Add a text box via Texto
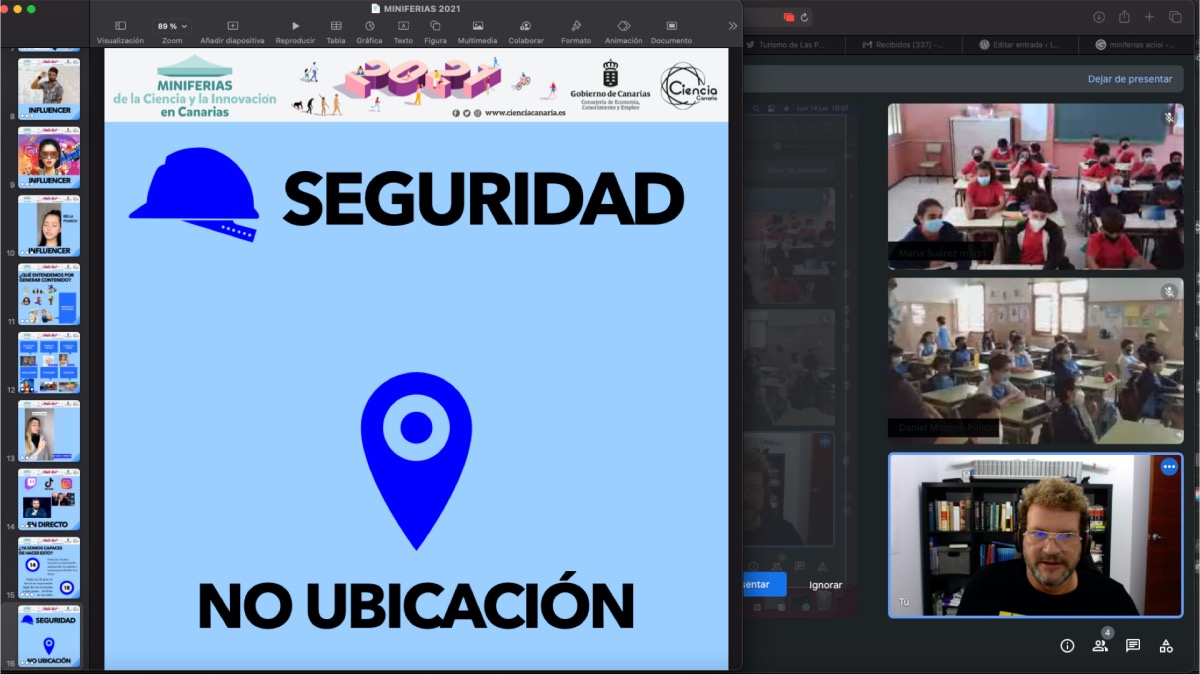 tap(403, 26)
